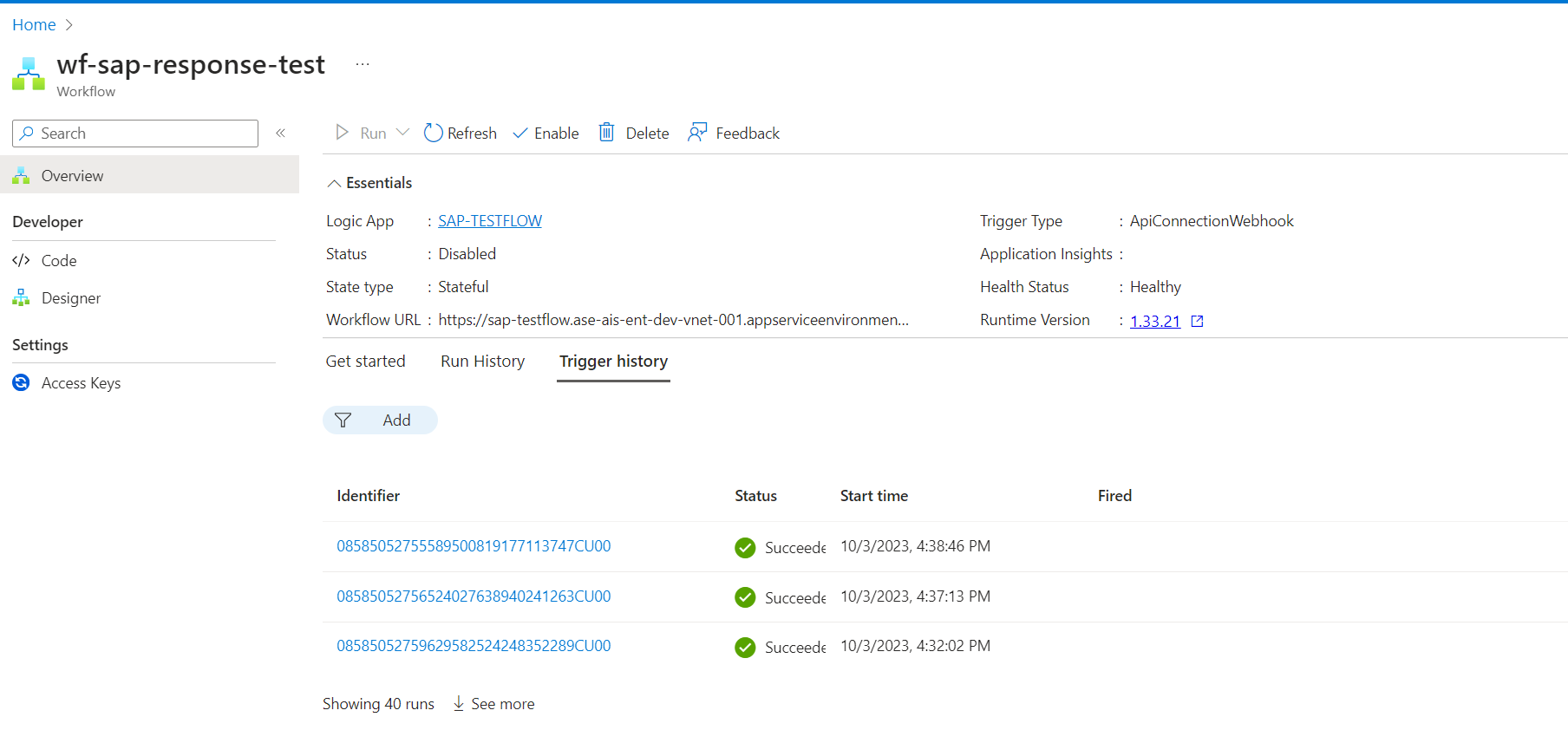Click the Feedback toolbar button
The width and height of the screenshot is (1568, 730).
pyautogui.click(x=734, y=133)
